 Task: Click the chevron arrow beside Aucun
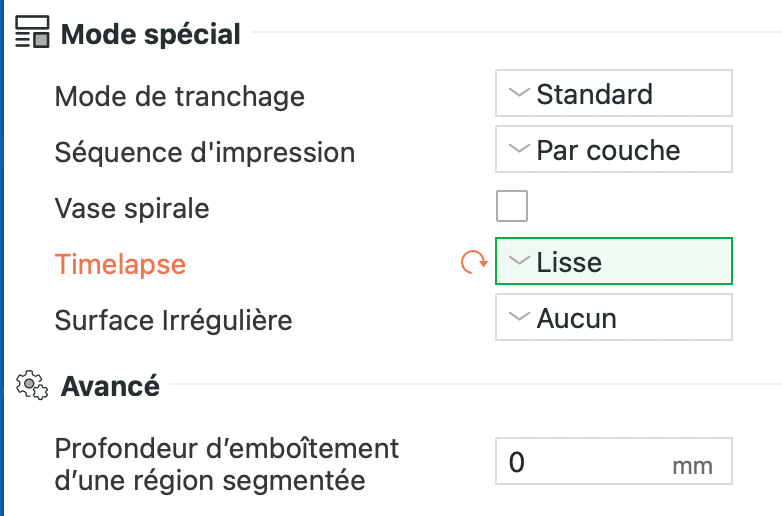point(518,318)
